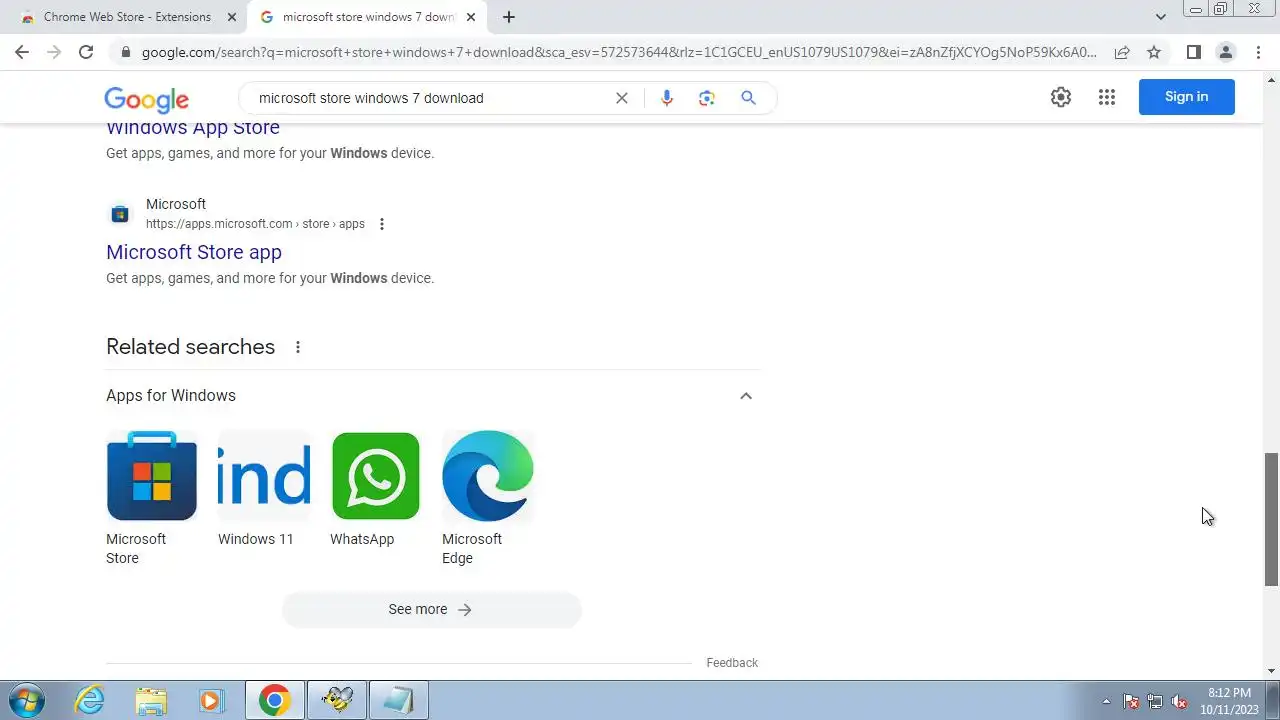Open the bee application in taskbar

pos(337,700)
